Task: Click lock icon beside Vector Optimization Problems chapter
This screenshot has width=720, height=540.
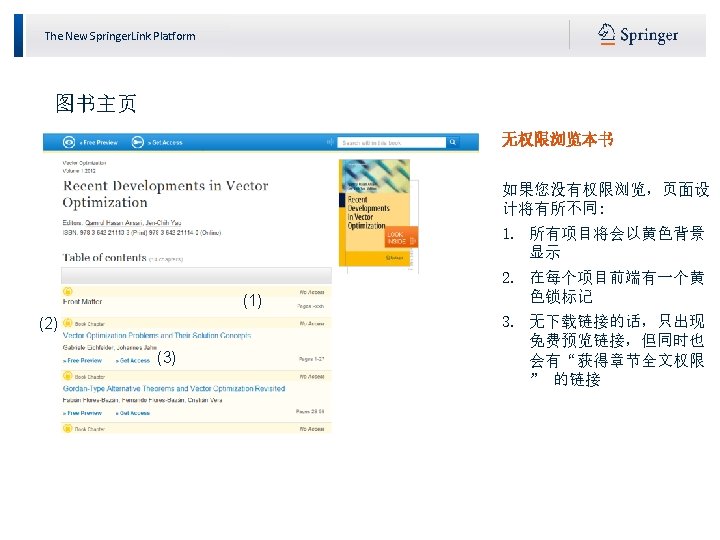Action: 68,323
